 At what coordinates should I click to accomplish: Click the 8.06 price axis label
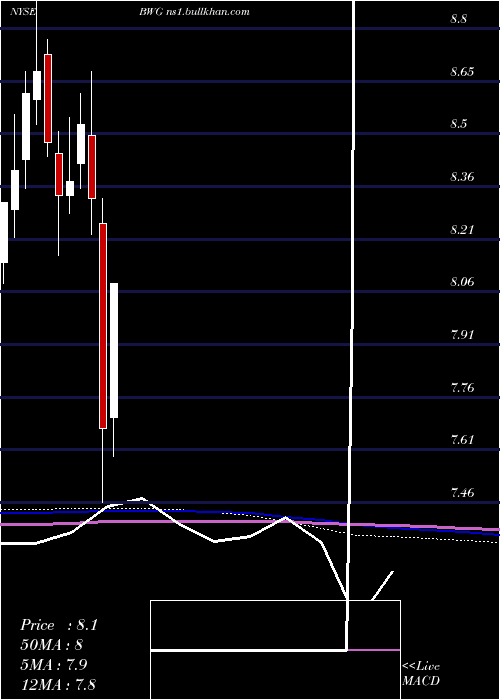[x=462, y=282]
